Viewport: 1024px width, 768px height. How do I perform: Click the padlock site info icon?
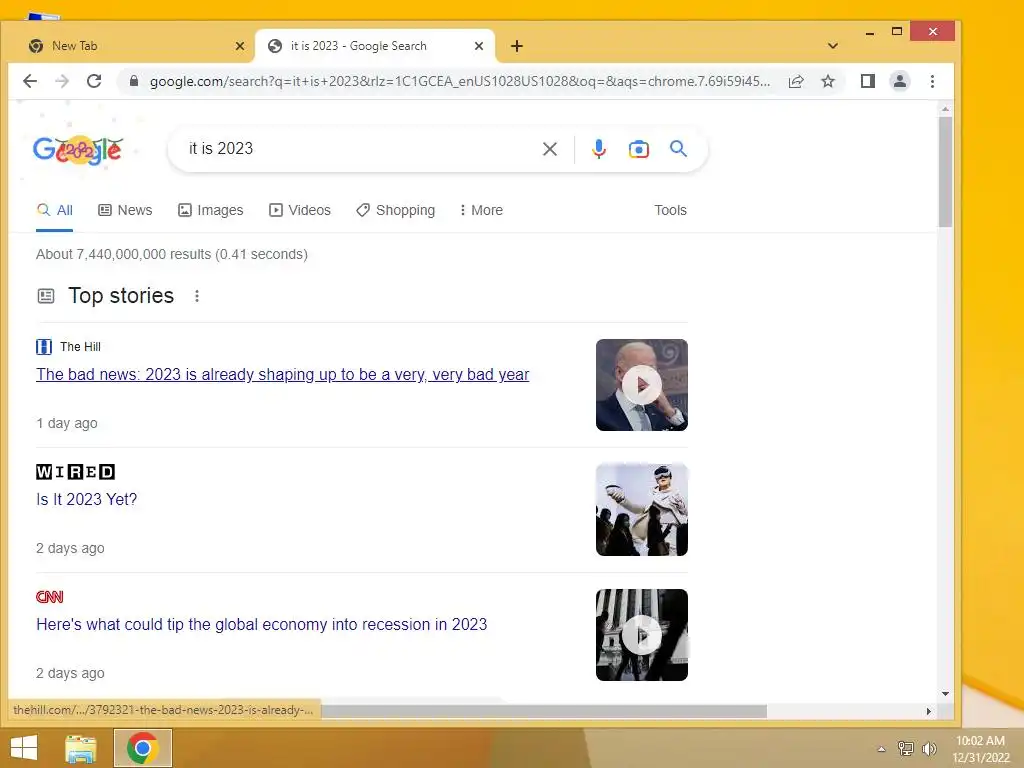click(x=134, y=81)
